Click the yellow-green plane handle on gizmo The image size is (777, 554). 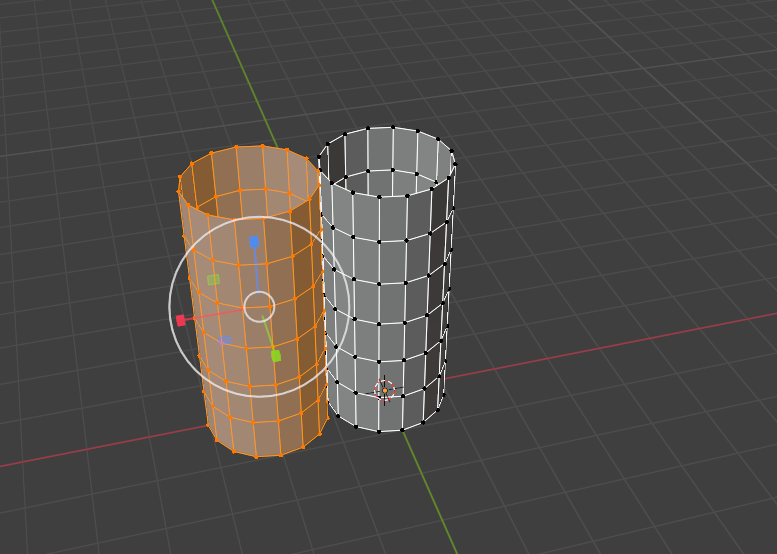(x=213, y=280)
